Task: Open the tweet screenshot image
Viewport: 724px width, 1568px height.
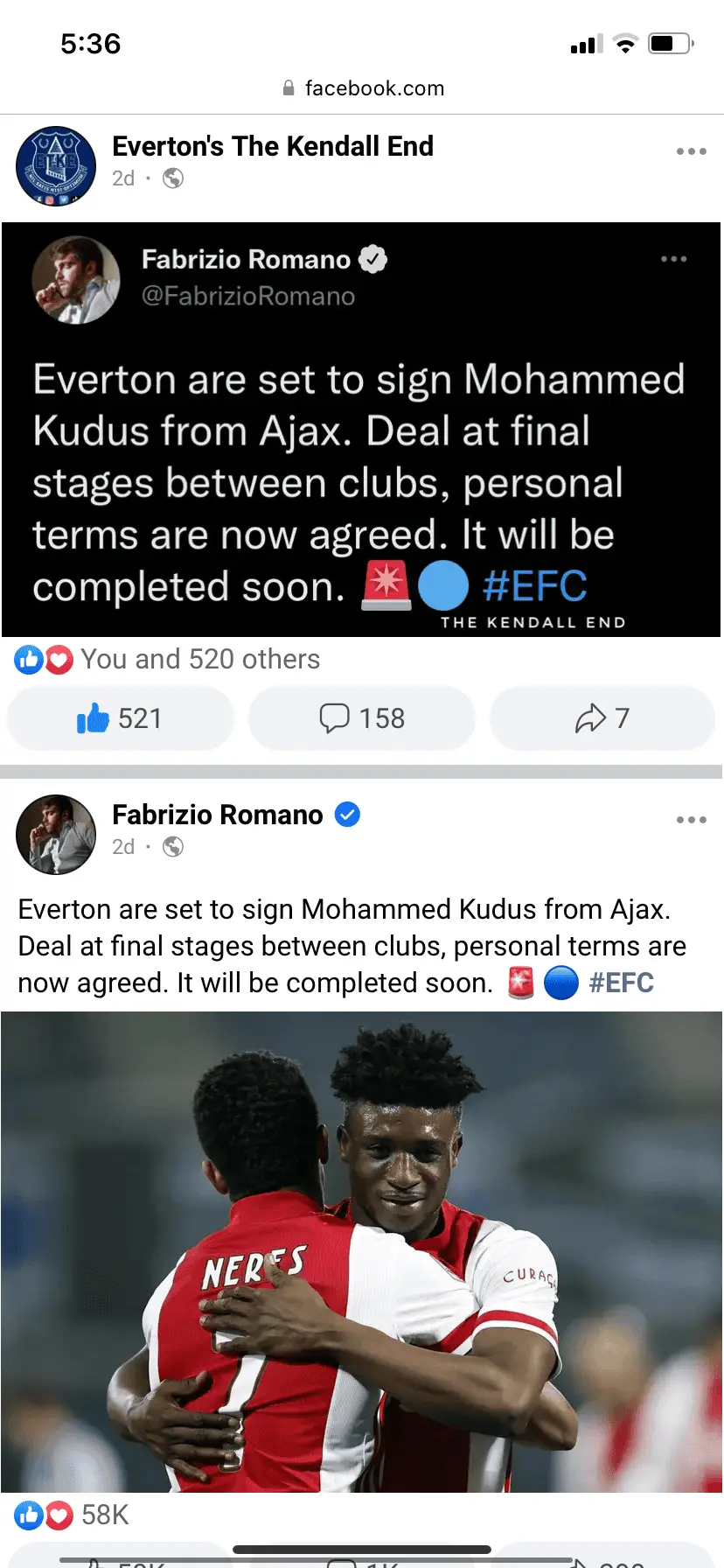Action: coord(361,430)
